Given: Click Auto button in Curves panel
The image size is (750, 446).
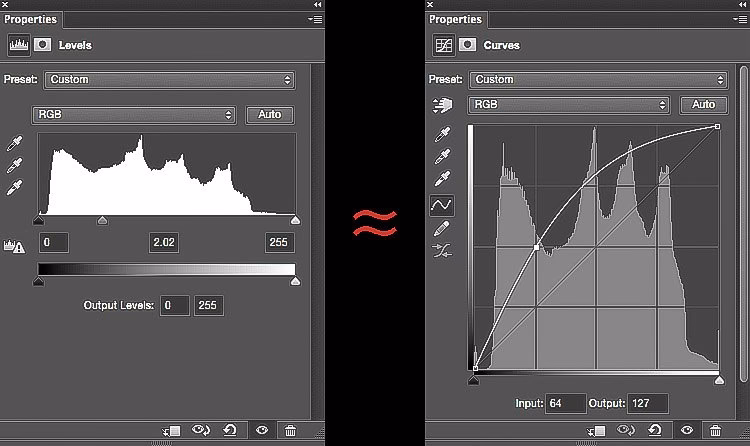Looking at the screenshot, I should [x=704, y=105].
